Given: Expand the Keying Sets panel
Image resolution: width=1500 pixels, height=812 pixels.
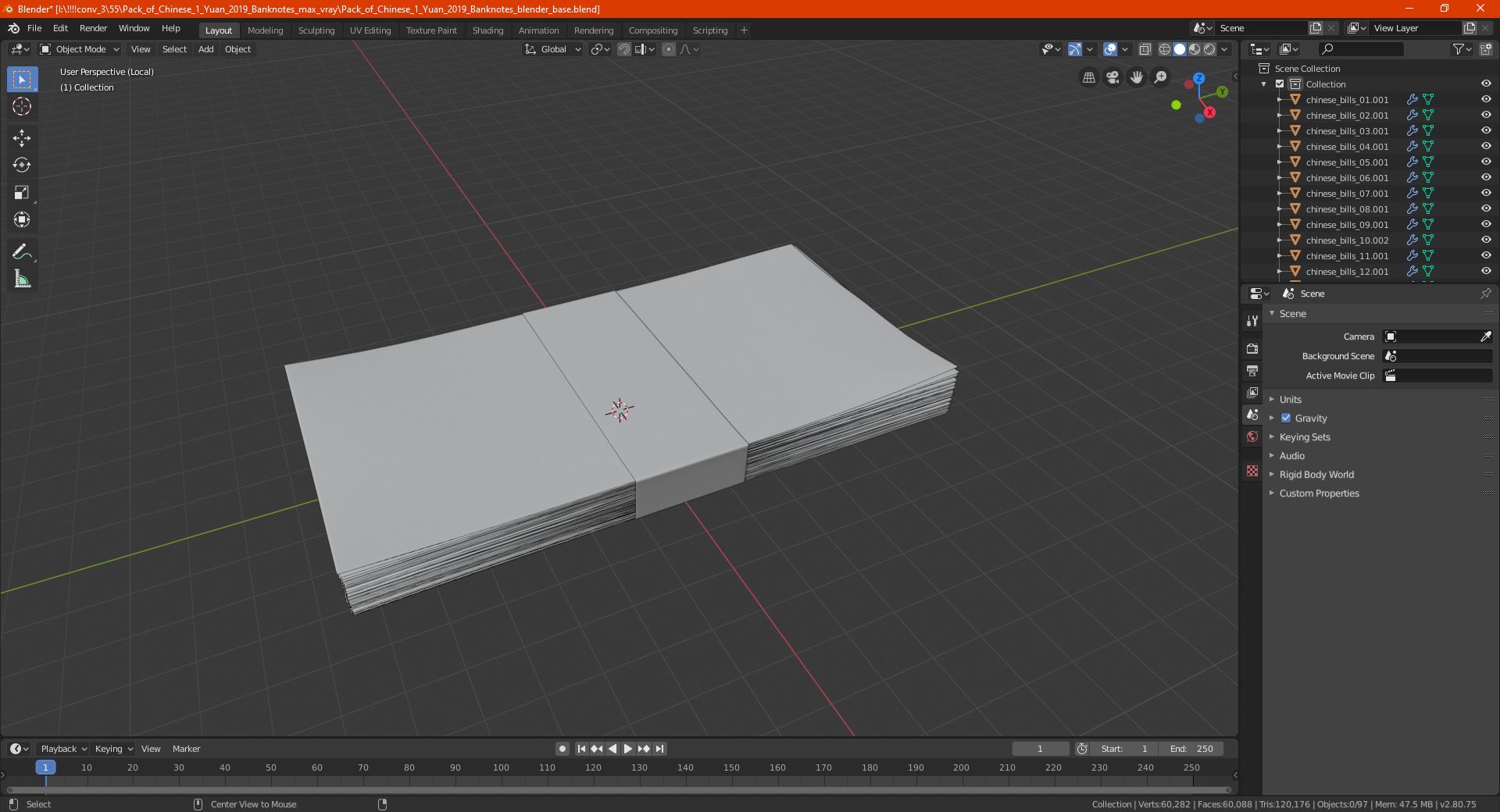Looking at the screenshot, I should [1304, 437].
